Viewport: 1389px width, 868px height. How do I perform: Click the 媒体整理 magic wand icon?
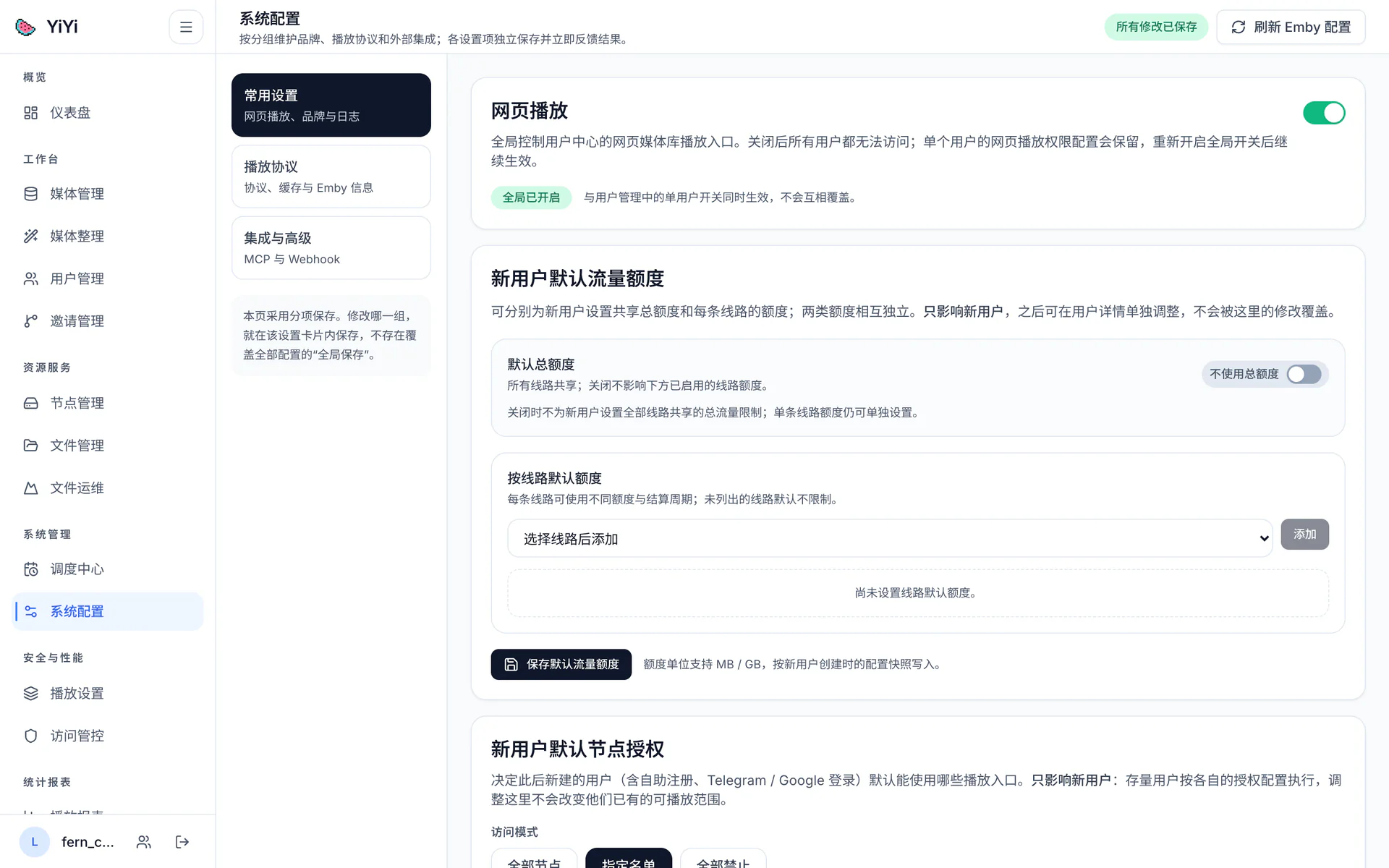click(x=30, y=236)
